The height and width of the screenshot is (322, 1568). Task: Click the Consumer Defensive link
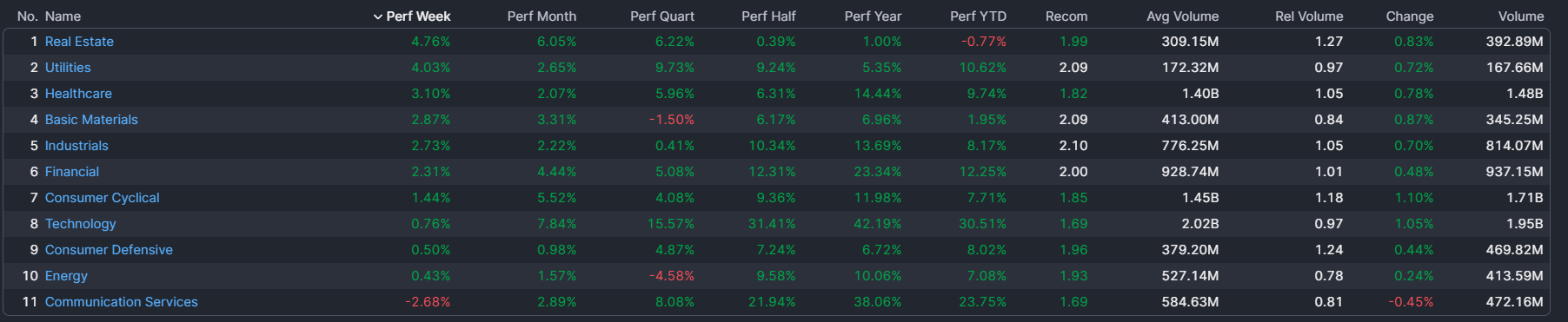109,250
